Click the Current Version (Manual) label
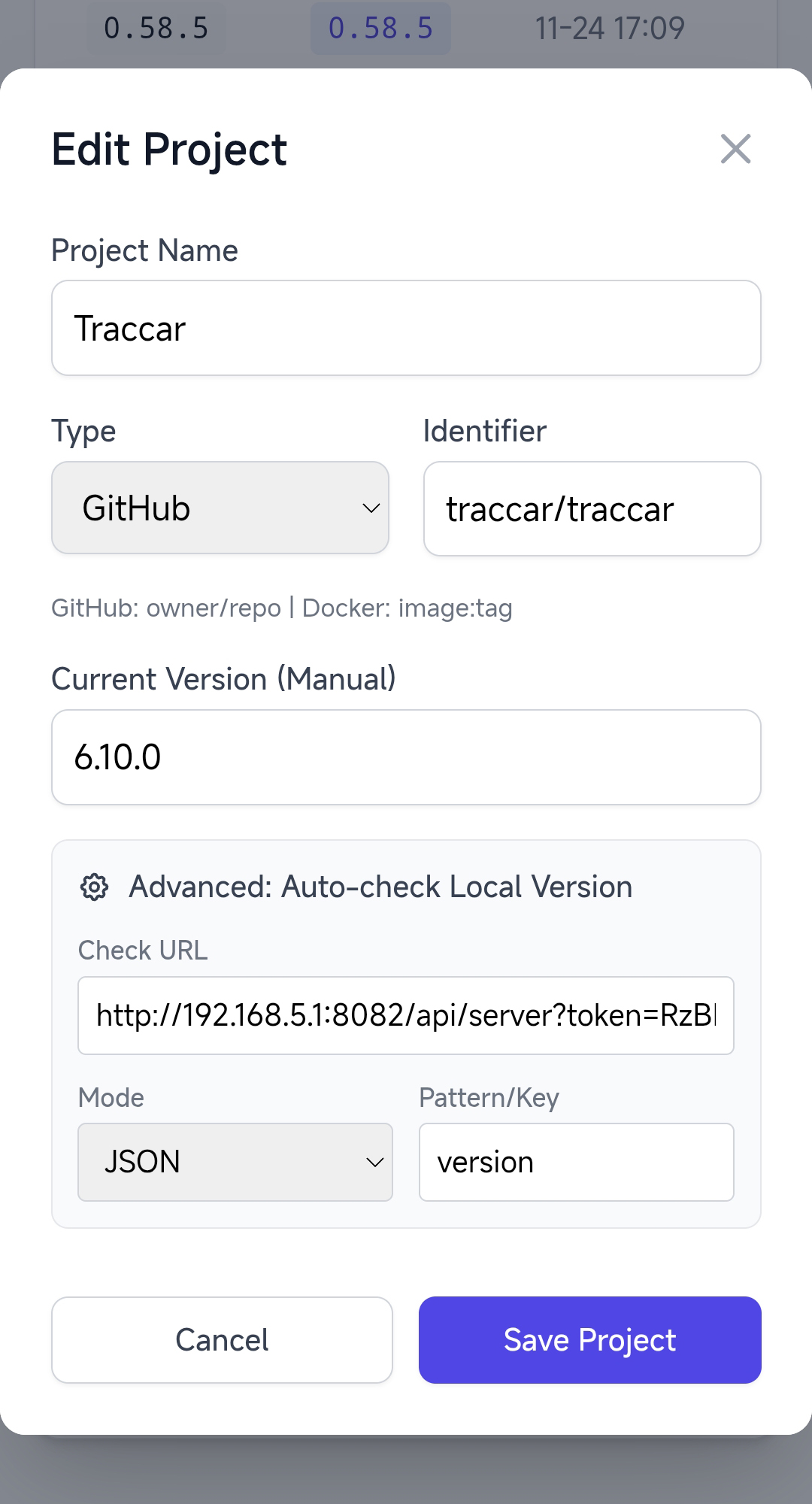Image resolution: width=812 pixels, height=1504 pixels. click(x=223, y=679)
